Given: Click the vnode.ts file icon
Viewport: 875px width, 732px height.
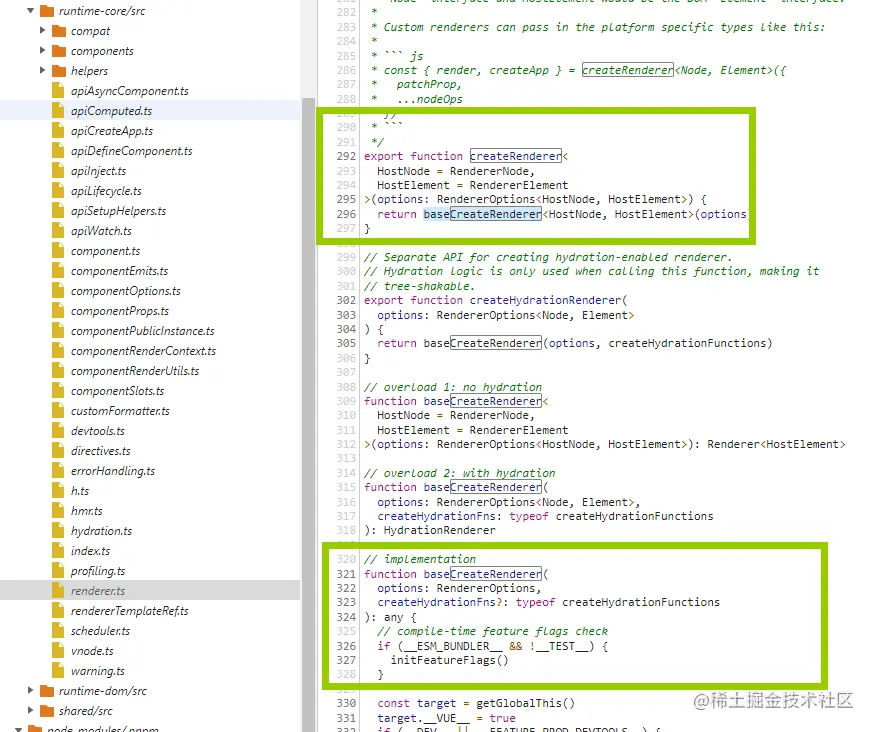Looking at the screenshot, I should (x=58, y=651).
